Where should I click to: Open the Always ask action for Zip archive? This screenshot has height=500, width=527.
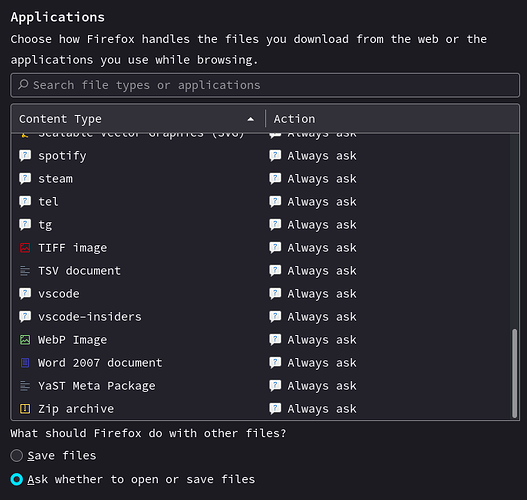313,409
